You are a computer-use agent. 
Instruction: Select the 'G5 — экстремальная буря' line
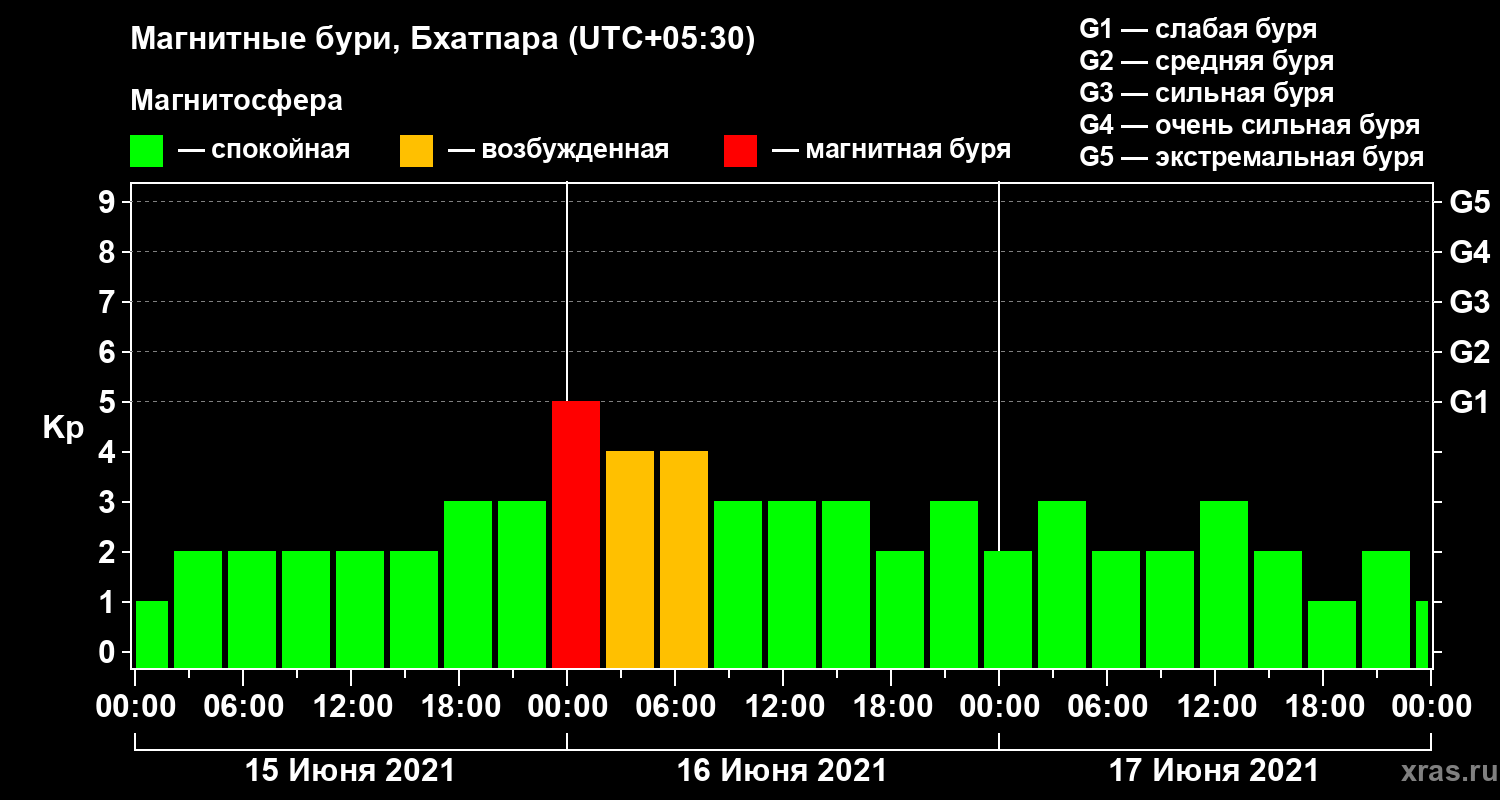click(1251, 158)
